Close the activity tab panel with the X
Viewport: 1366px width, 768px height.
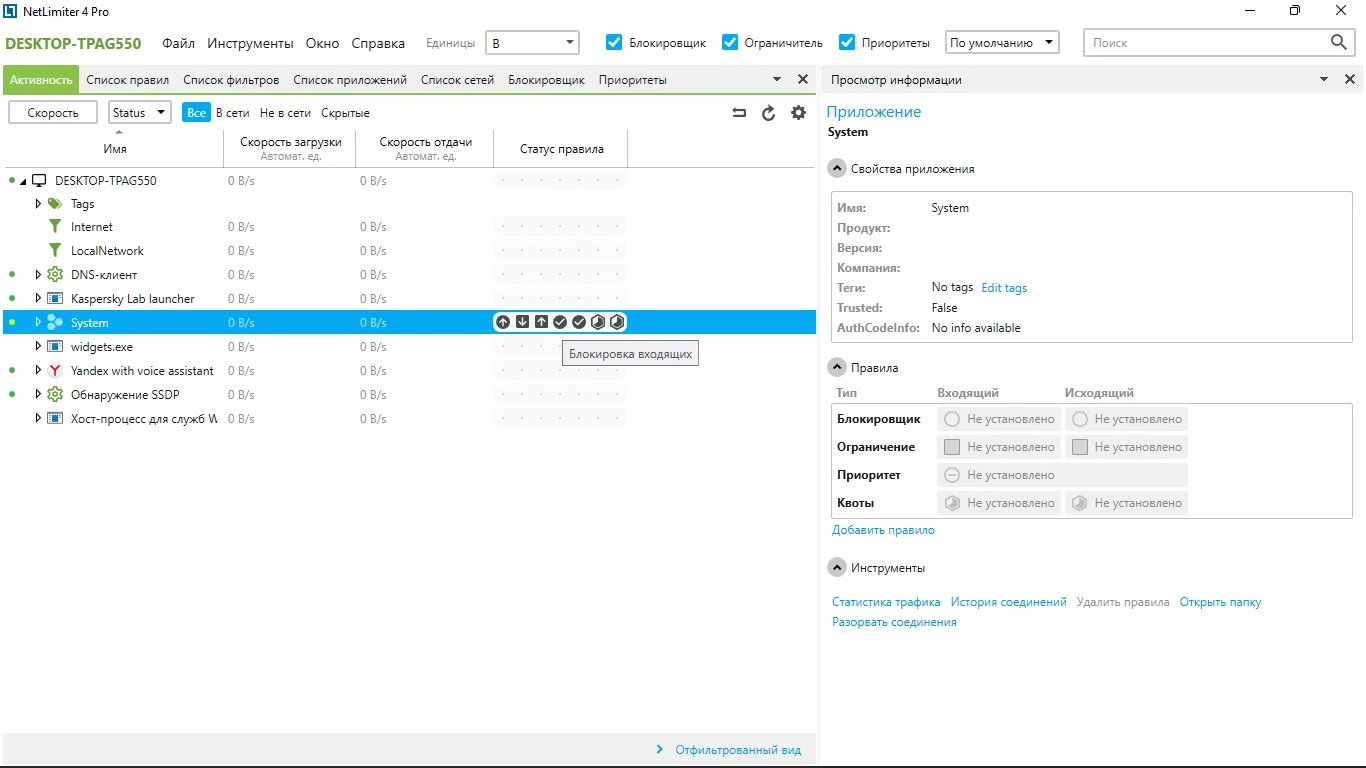click(x=802, y=79)
